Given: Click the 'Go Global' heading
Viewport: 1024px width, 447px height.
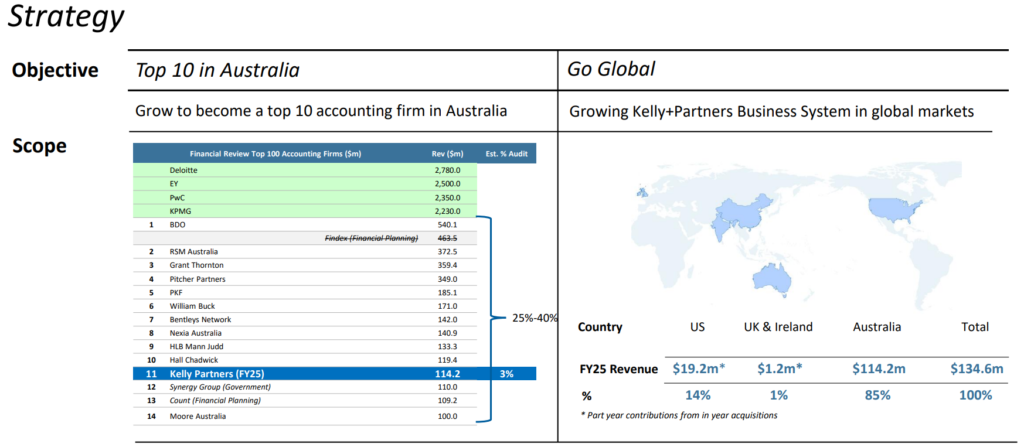Looking at the screenshot, I should [611, 69].
